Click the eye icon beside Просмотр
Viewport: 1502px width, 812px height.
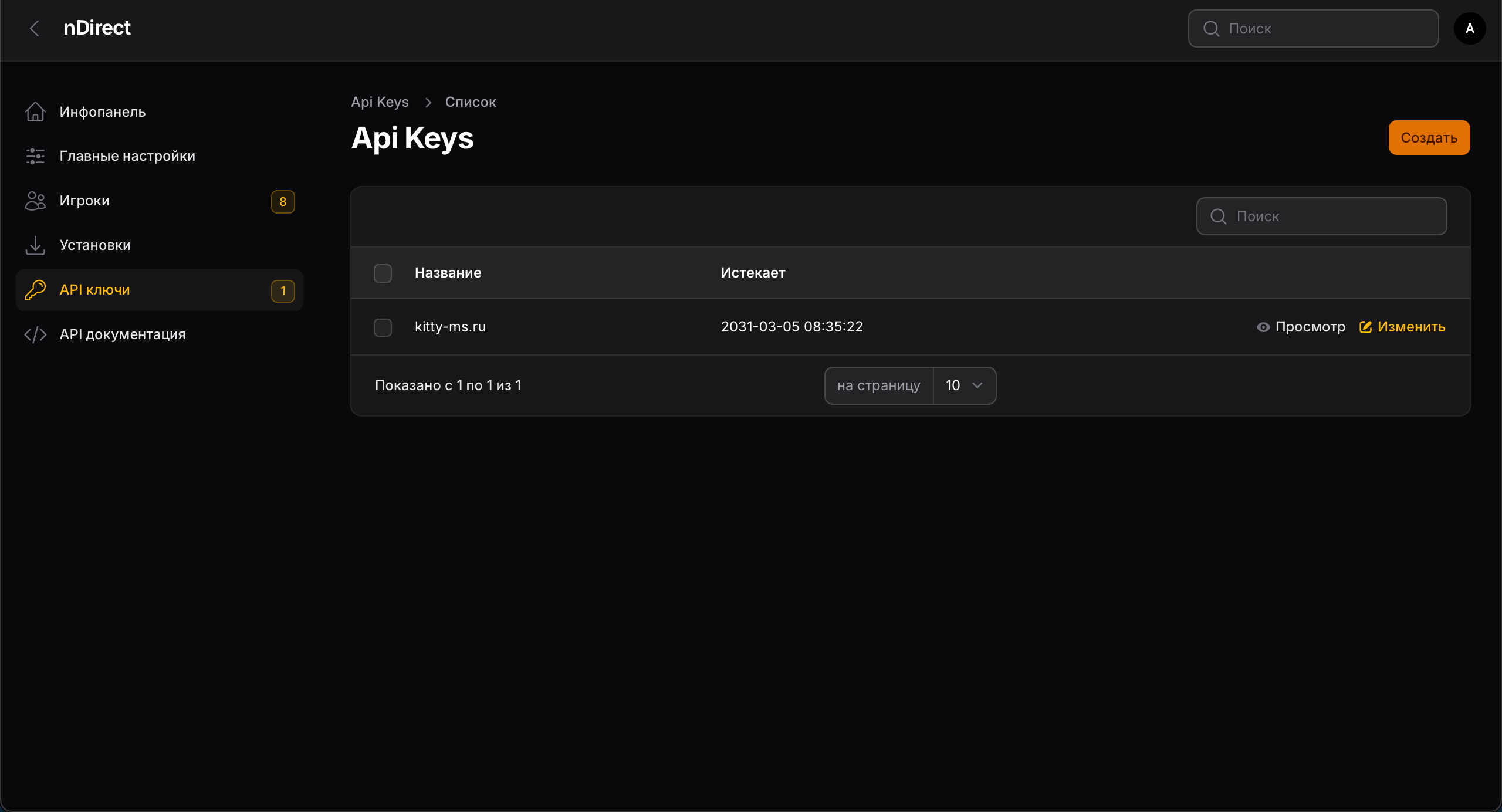(x=1263, y=327)
